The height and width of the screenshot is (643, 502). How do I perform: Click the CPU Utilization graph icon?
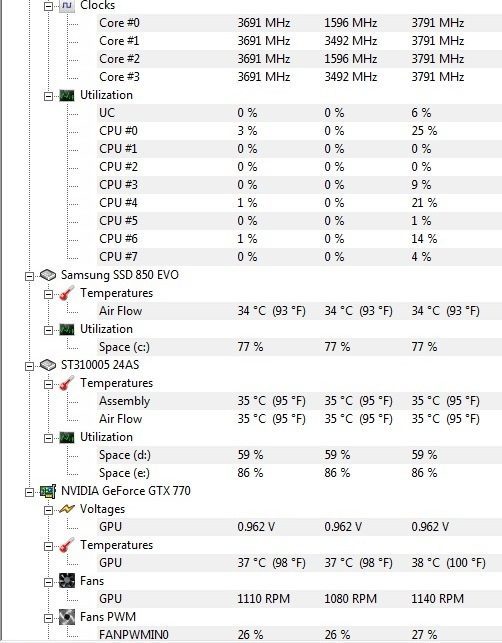pyautogui.click(x=66, y=95)
